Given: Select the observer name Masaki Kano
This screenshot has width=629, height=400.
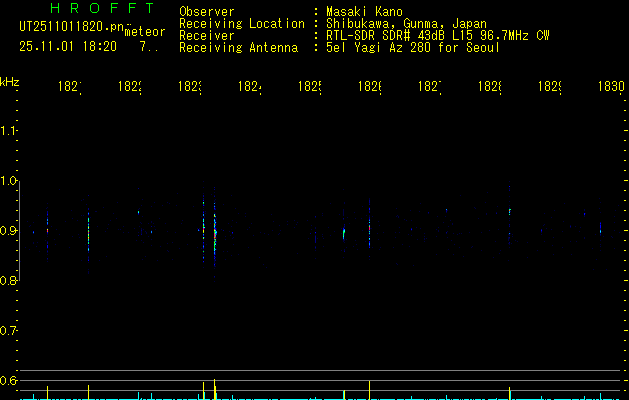Looking at the screenshot, I should (x=364, y=12).
